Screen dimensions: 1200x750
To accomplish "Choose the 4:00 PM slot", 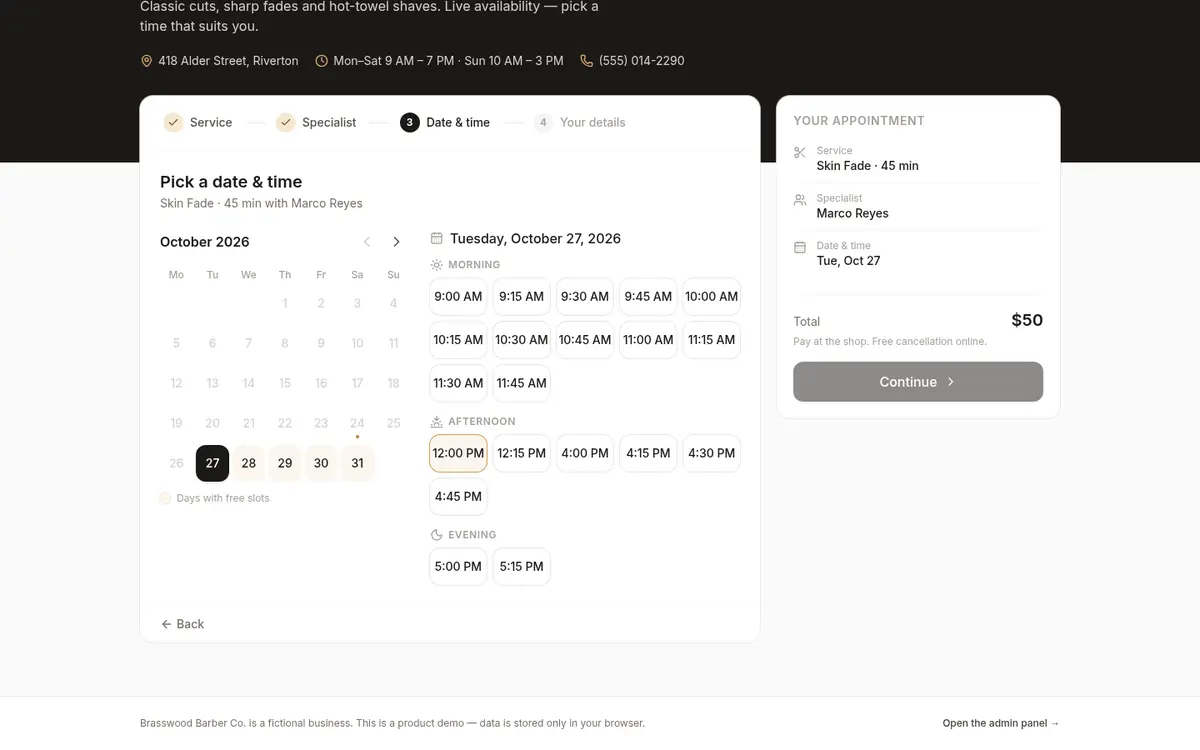I will (x=585, y=453).
